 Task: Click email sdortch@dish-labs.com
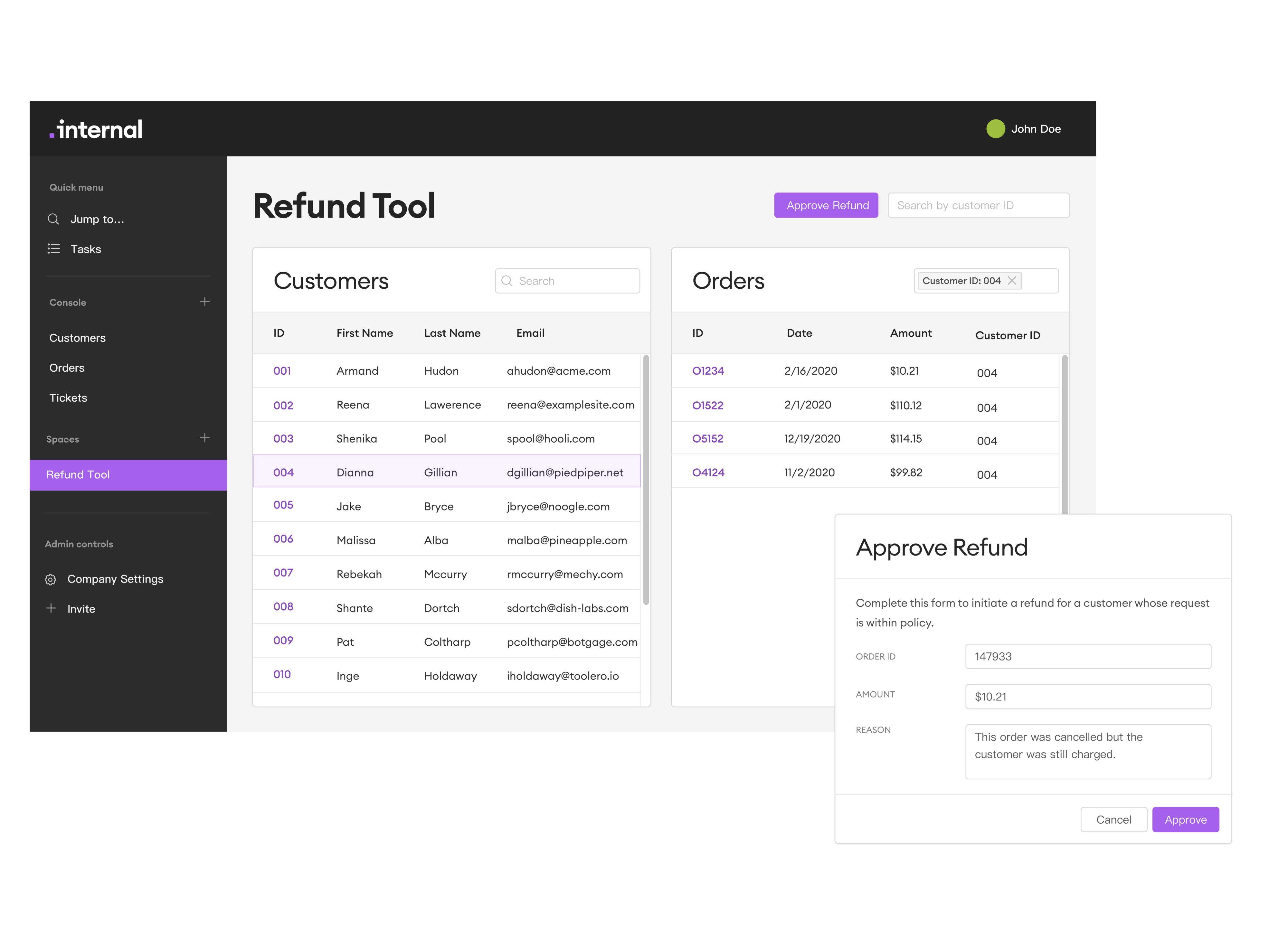567,608
